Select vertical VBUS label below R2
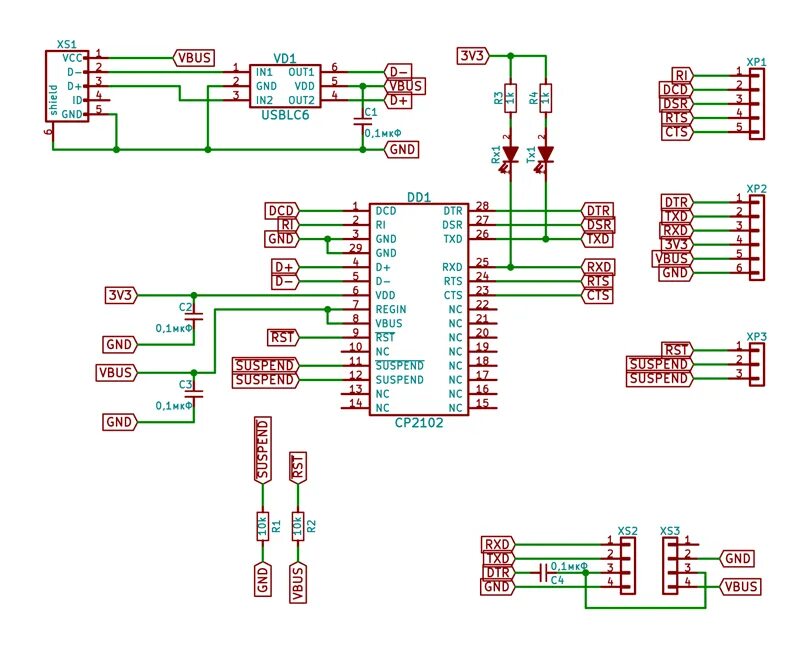Image resolution: width=800 pixels, height=665 pixels. point(297,582)
